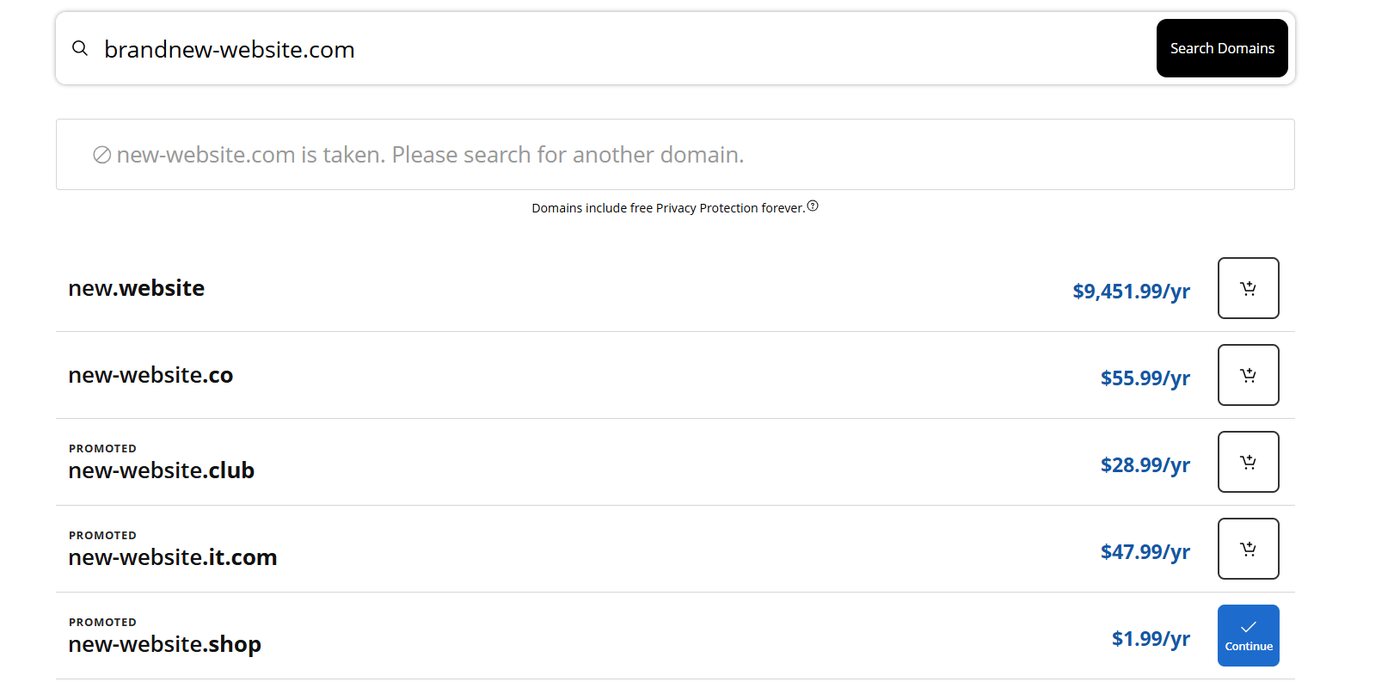Screen dimensions: 1400x682
Task: Click the $9,451.99/yr price
Action: [x=1131, y=291]
